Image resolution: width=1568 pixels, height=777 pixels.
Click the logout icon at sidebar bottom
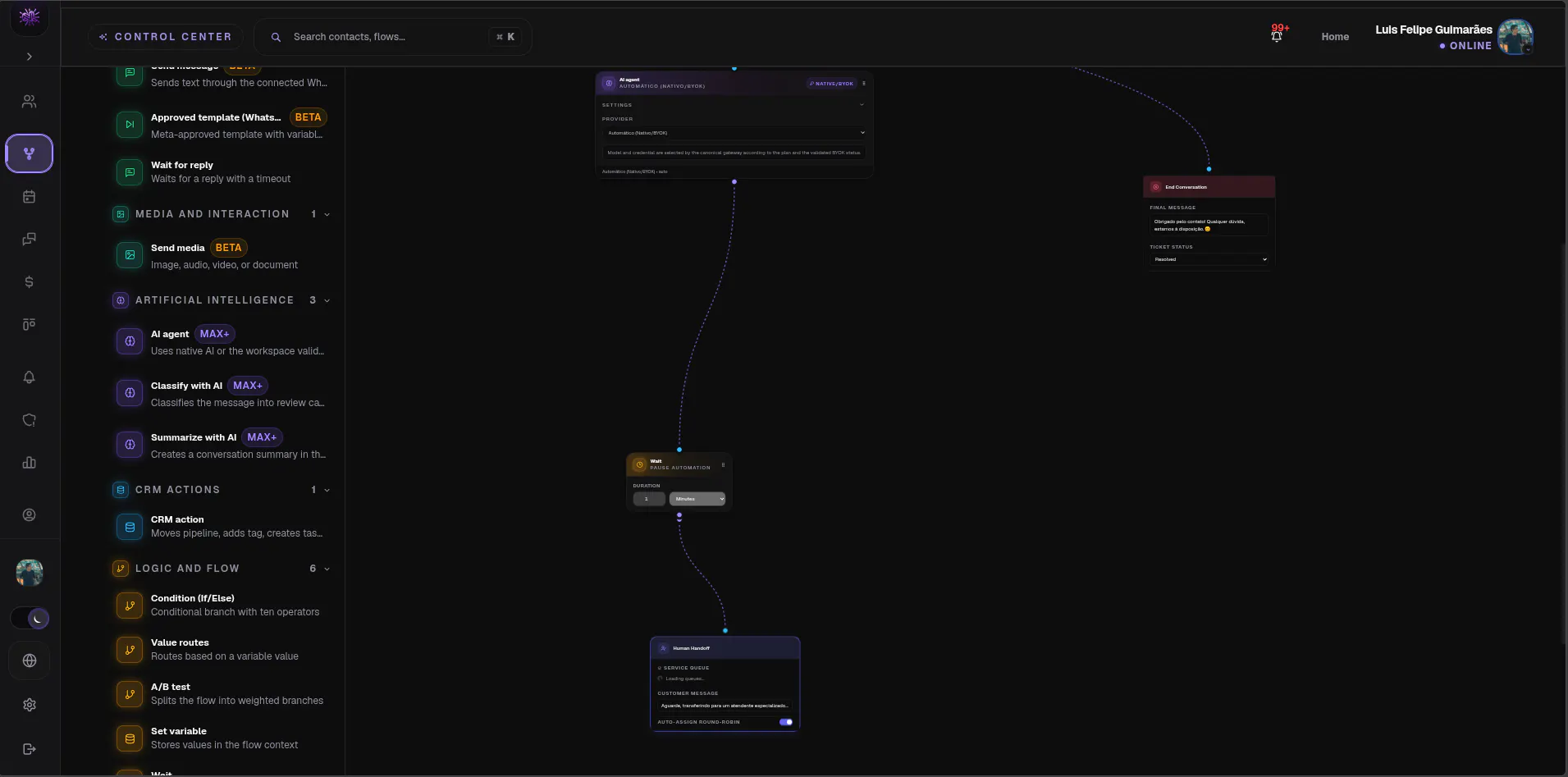point(30,749)
